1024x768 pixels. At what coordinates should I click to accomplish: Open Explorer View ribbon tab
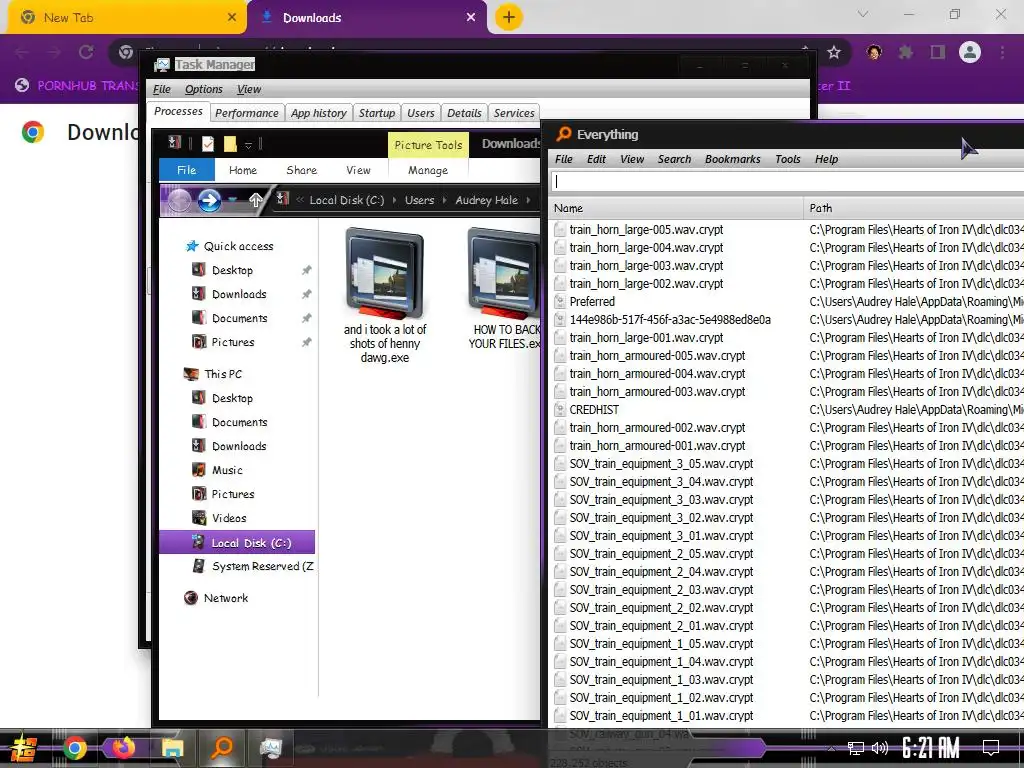(358, 170)
